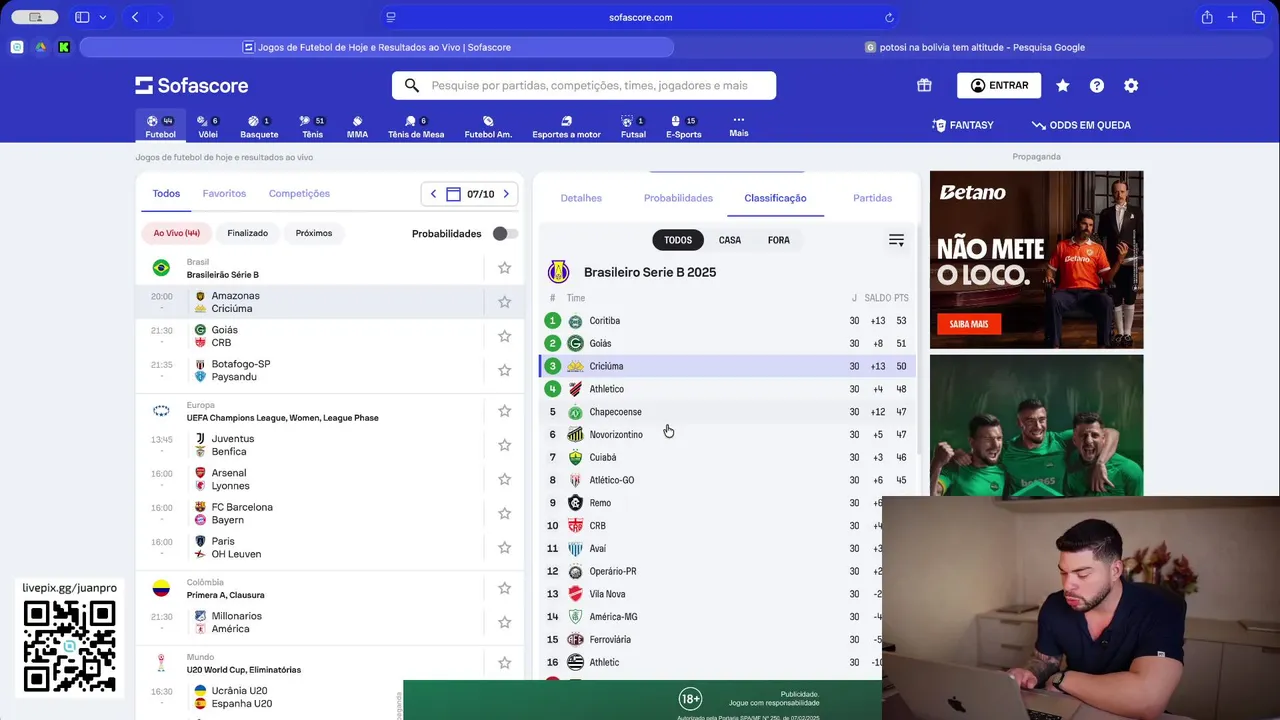Select the FORA standings filter
Image resolution: width=1280 pixels, height=720 pixels.
779,240
